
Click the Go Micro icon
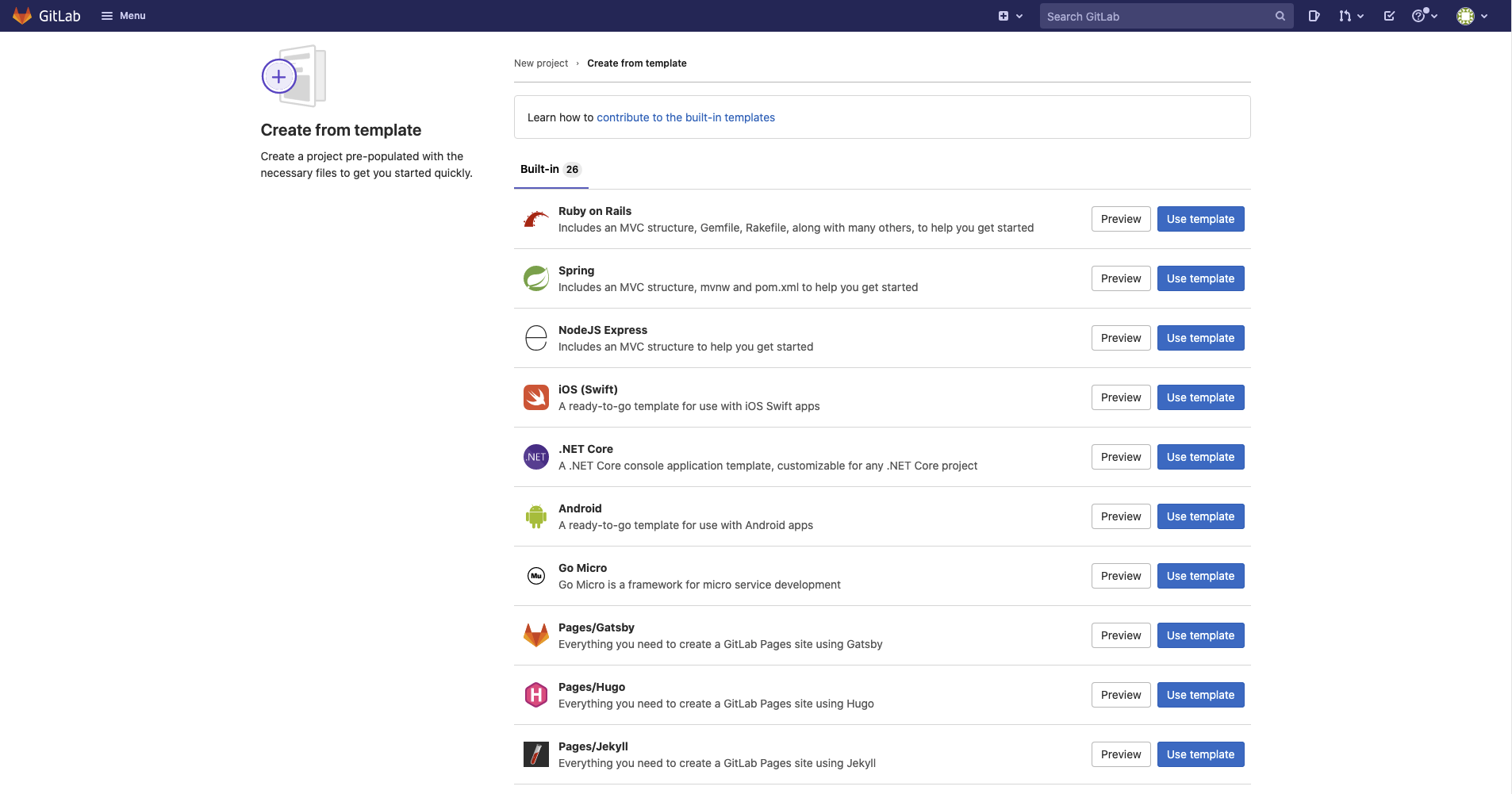click(536, 576)
